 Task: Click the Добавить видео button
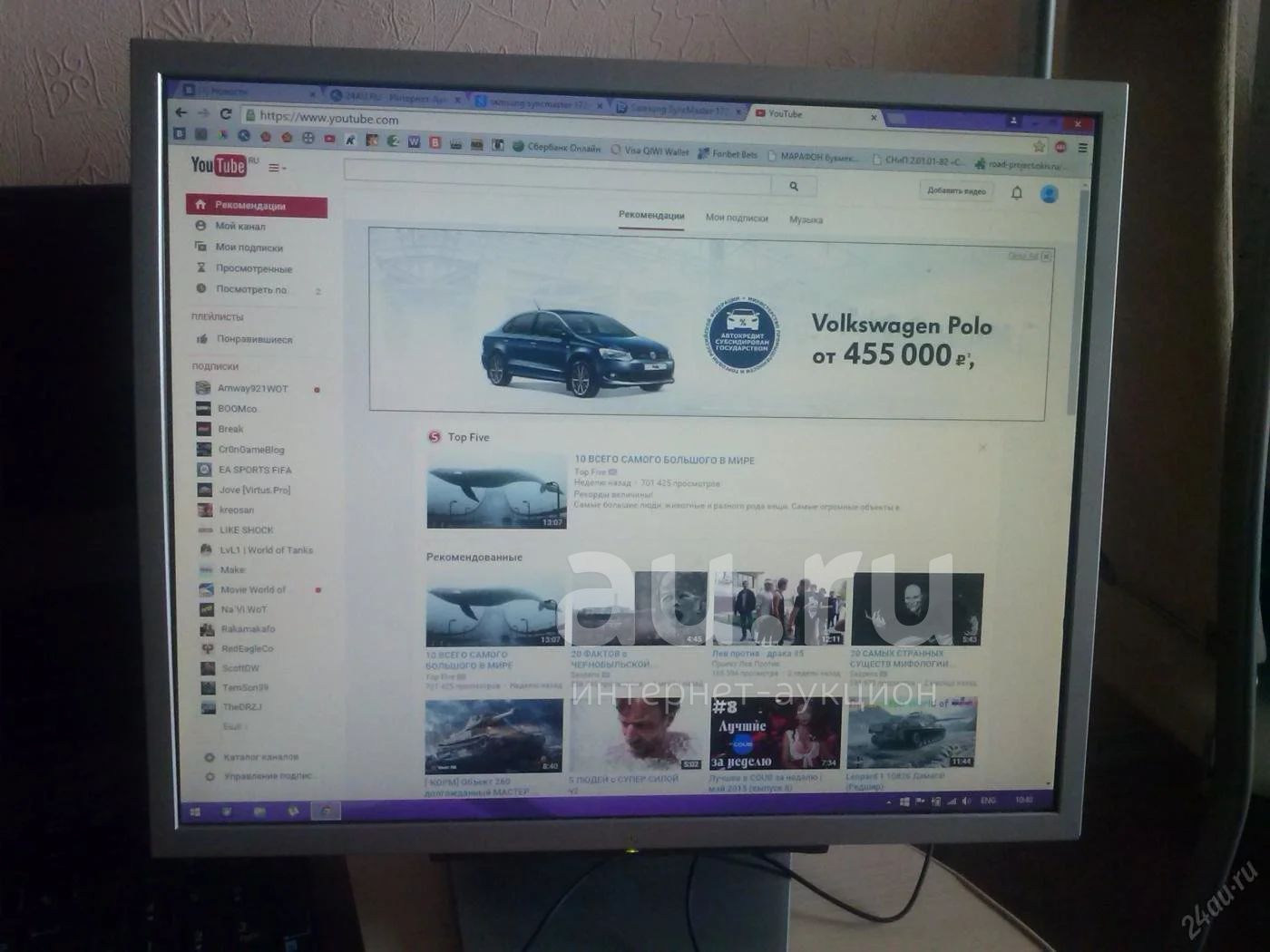pos(956,190)
